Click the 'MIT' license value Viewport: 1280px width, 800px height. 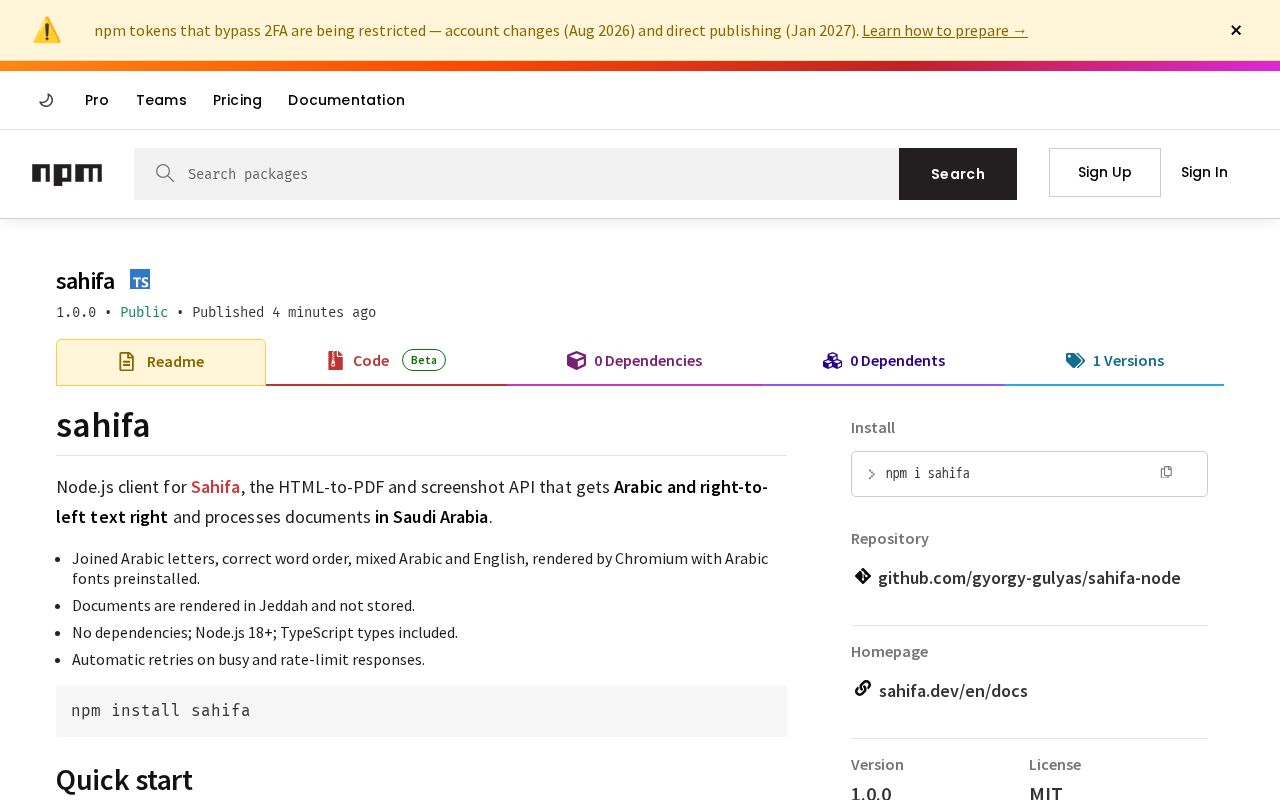(1046, 793)
